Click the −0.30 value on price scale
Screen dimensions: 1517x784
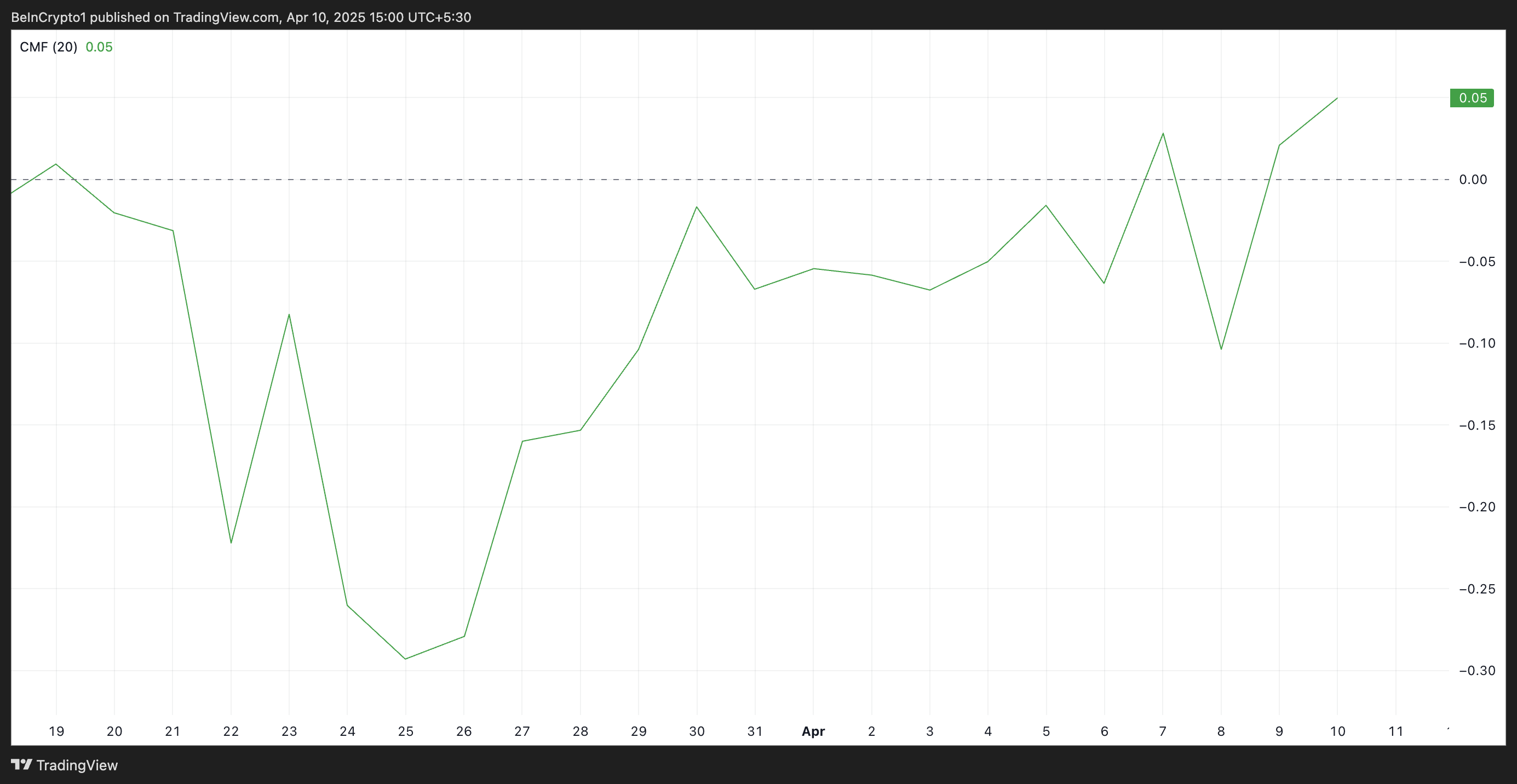pos(1476,671)
